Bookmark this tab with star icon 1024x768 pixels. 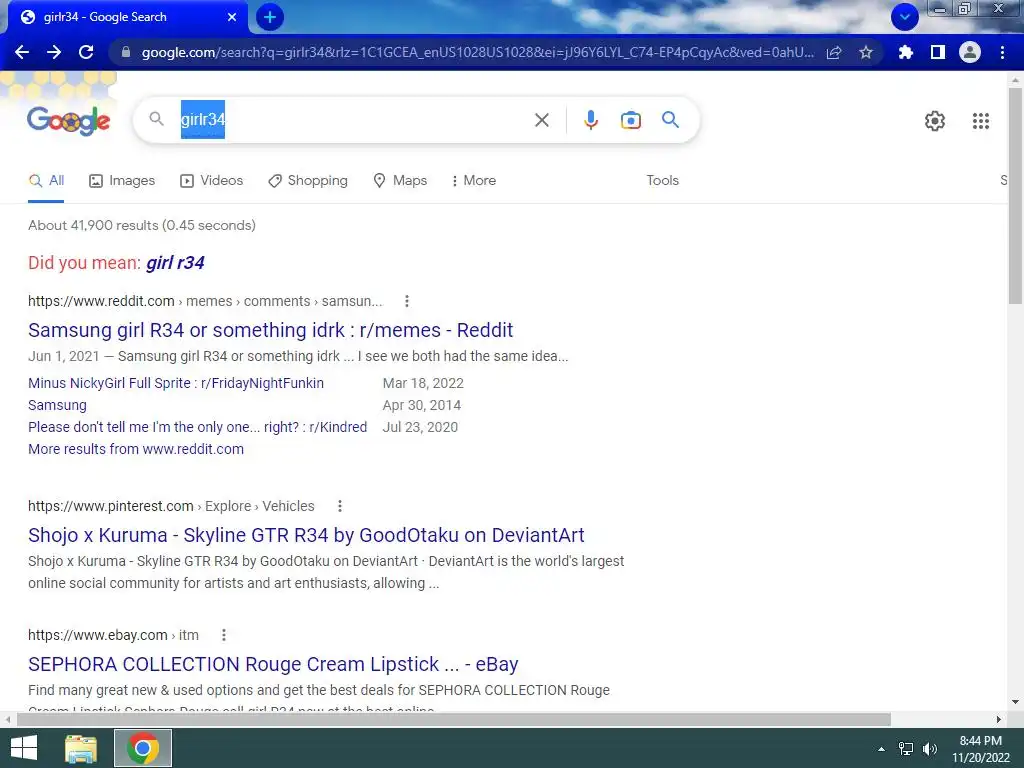click(866, 52)
